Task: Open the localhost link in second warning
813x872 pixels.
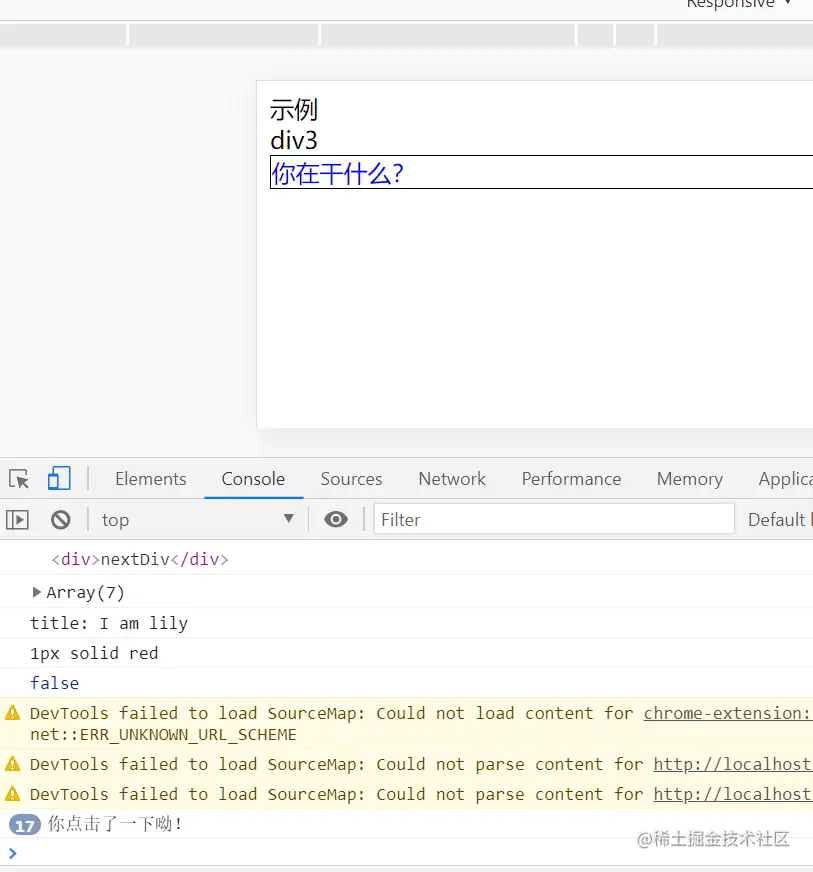Action: pos(733,764)
